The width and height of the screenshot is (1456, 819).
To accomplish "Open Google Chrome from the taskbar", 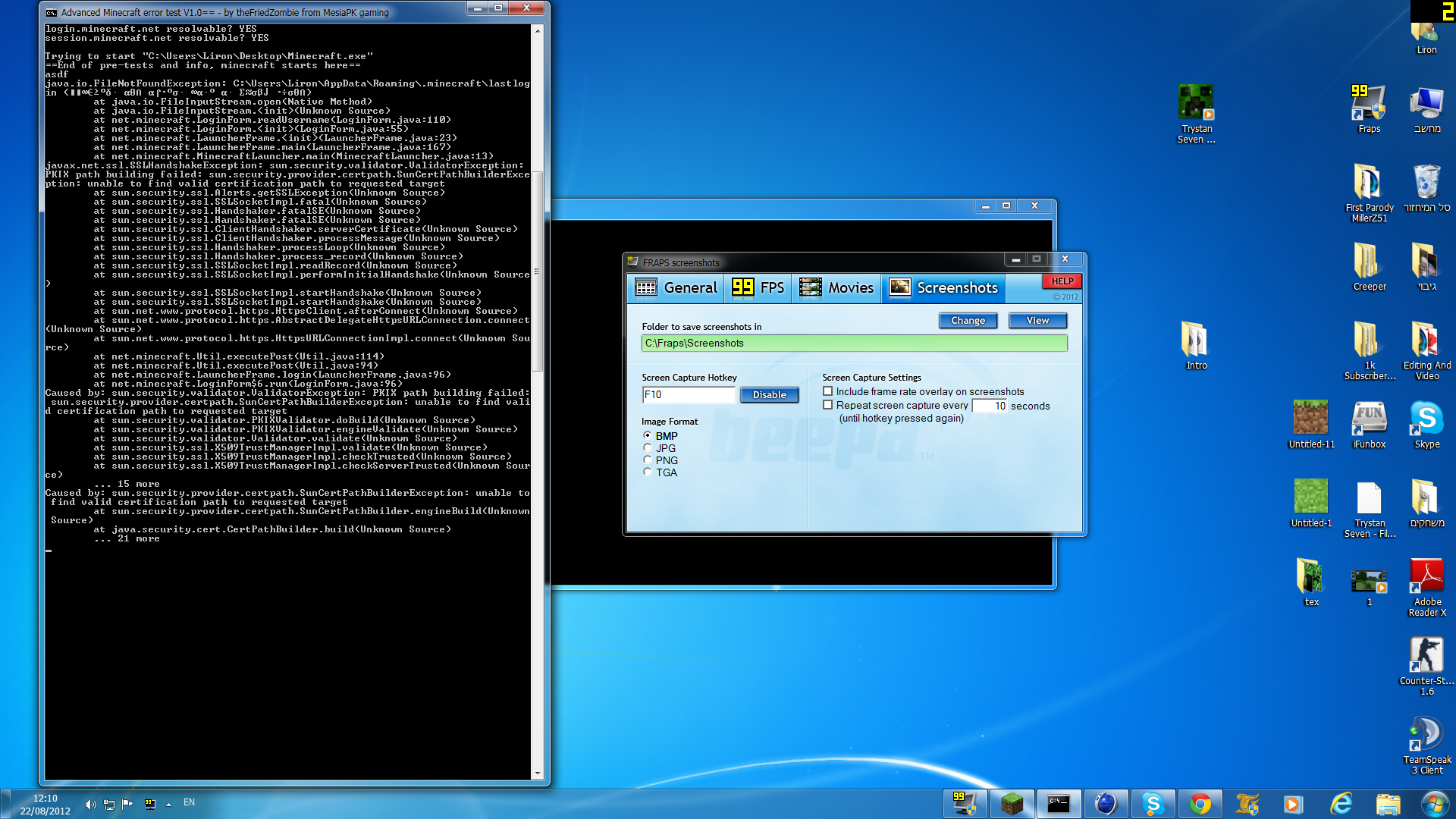I will 1200,804.
